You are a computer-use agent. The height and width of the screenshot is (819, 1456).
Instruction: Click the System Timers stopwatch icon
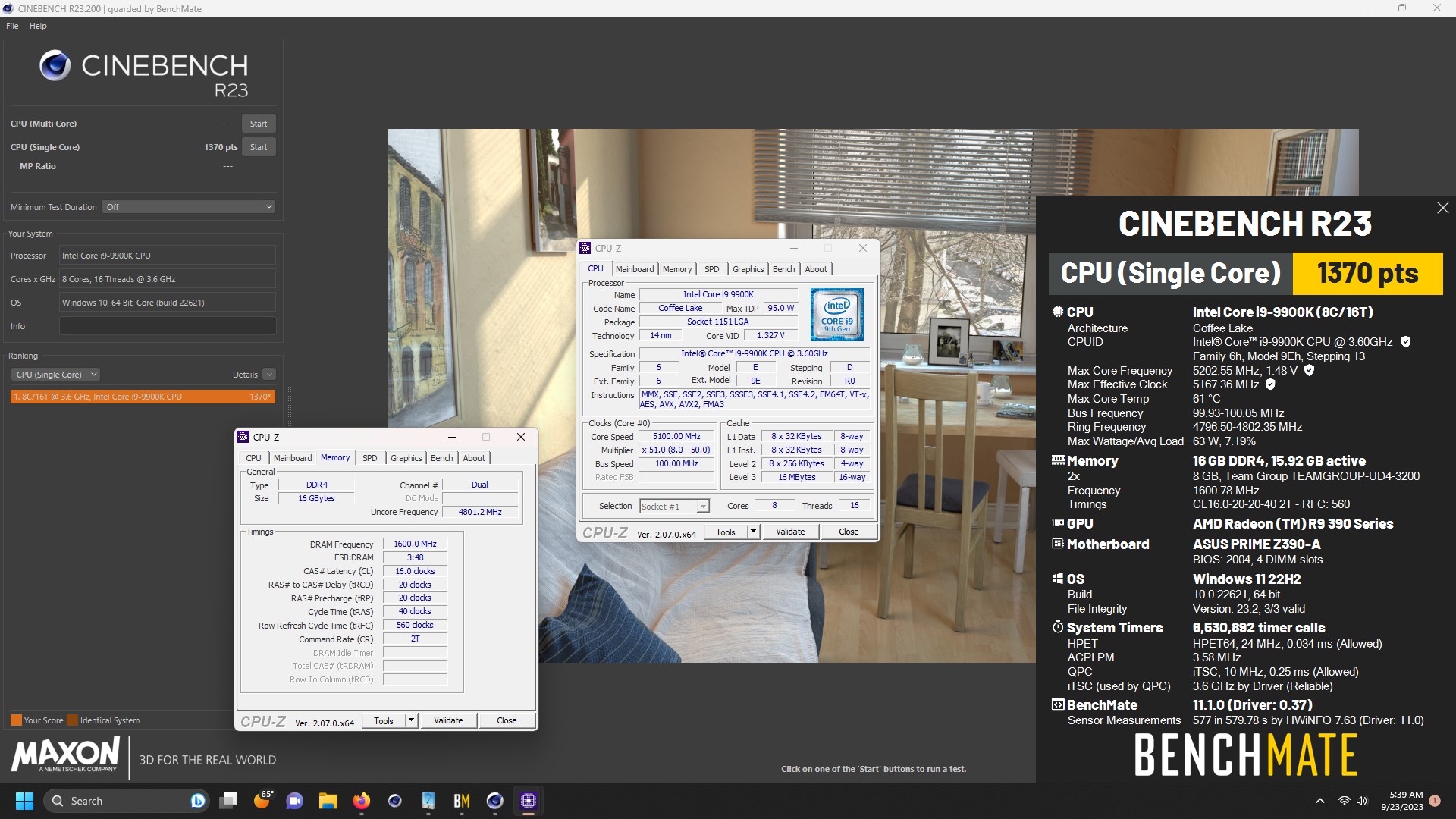click(1057, 627)
